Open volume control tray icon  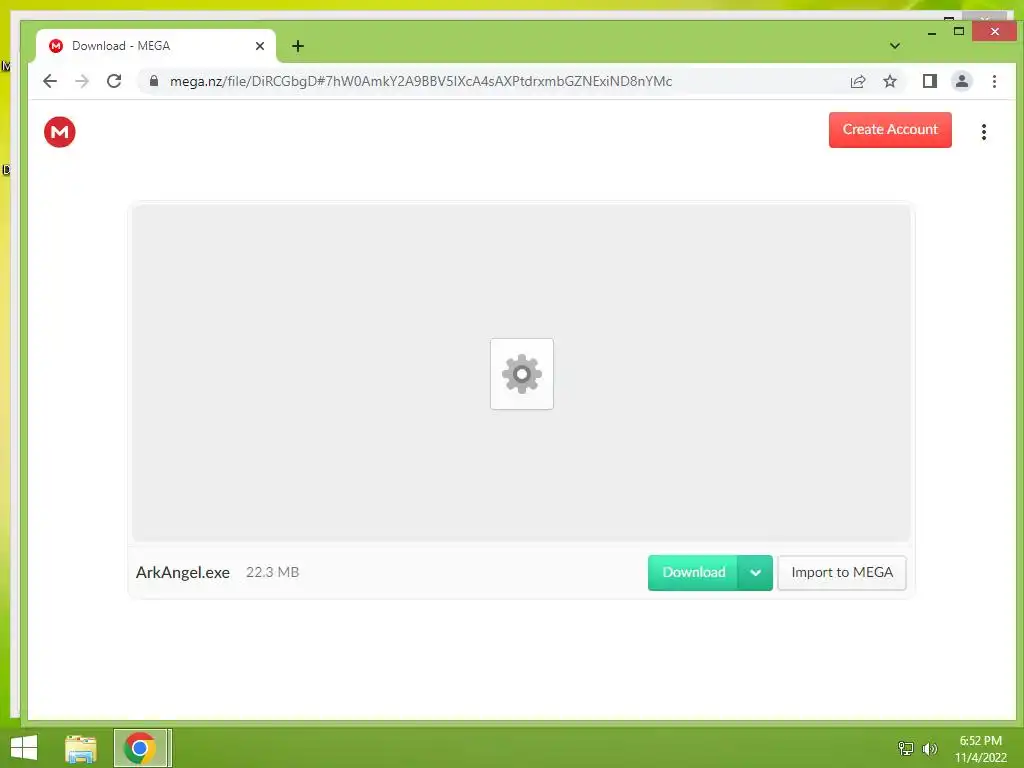click(929, 748)
